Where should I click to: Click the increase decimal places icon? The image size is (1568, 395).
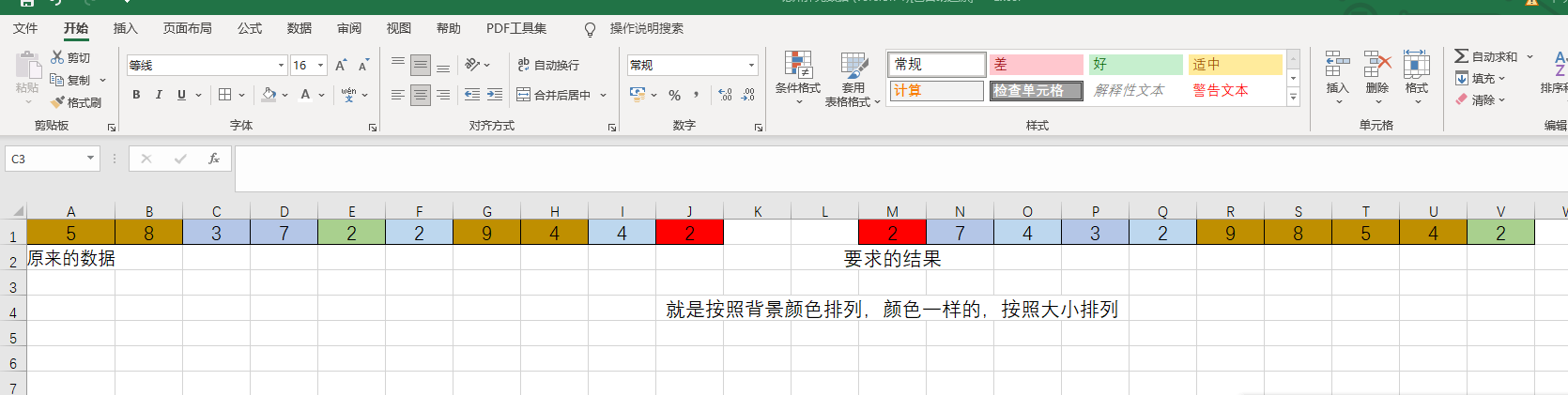click(725, 95)
